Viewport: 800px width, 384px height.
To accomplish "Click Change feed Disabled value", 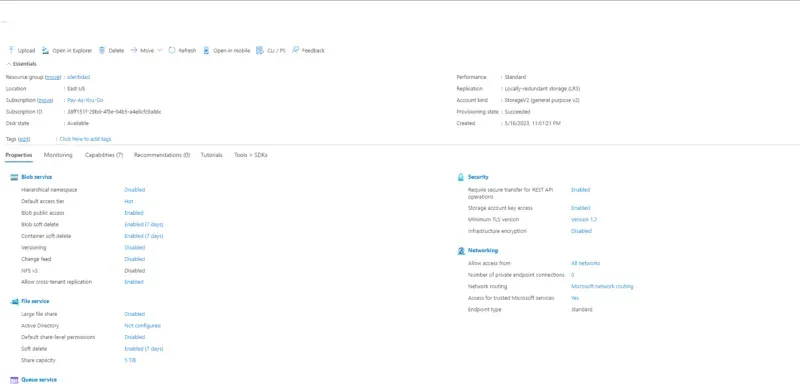I will (x=135, y=259).
